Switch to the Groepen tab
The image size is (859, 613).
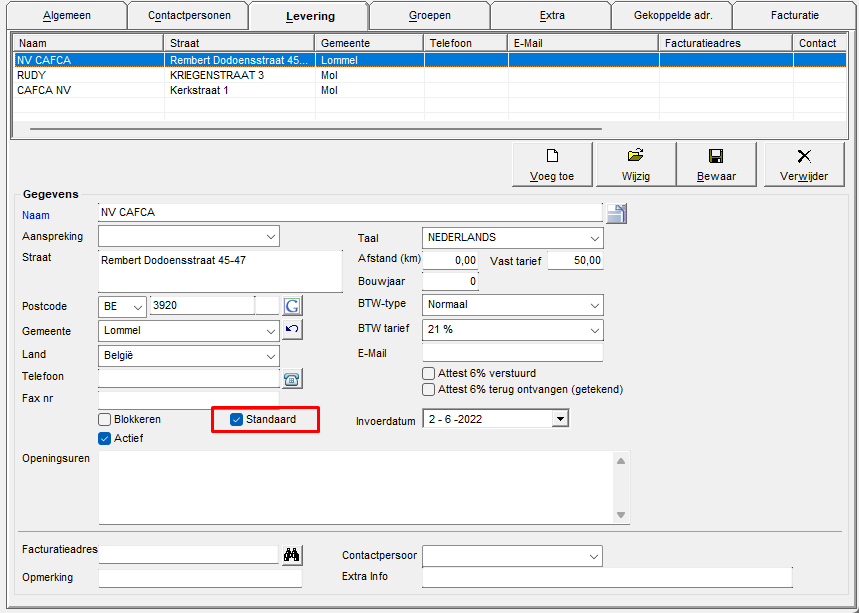pos(430,15)
